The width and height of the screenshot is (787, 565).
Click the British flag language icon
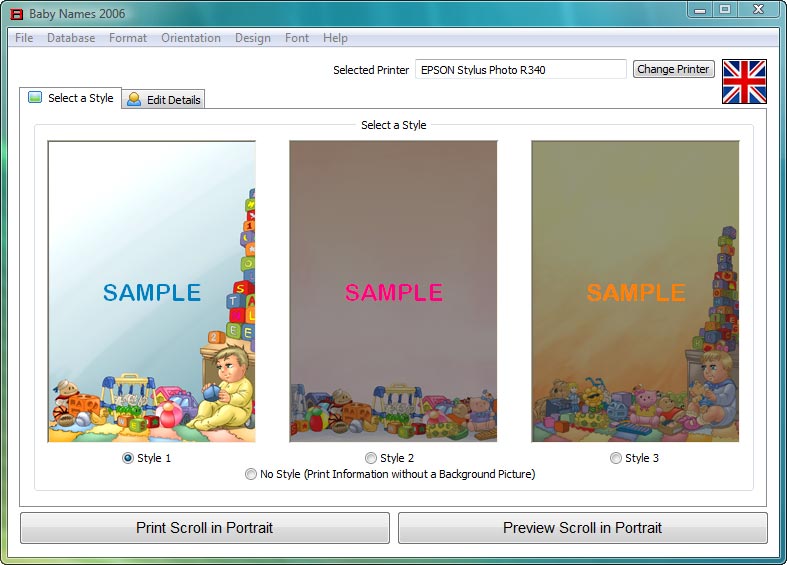tap(744, 82)
